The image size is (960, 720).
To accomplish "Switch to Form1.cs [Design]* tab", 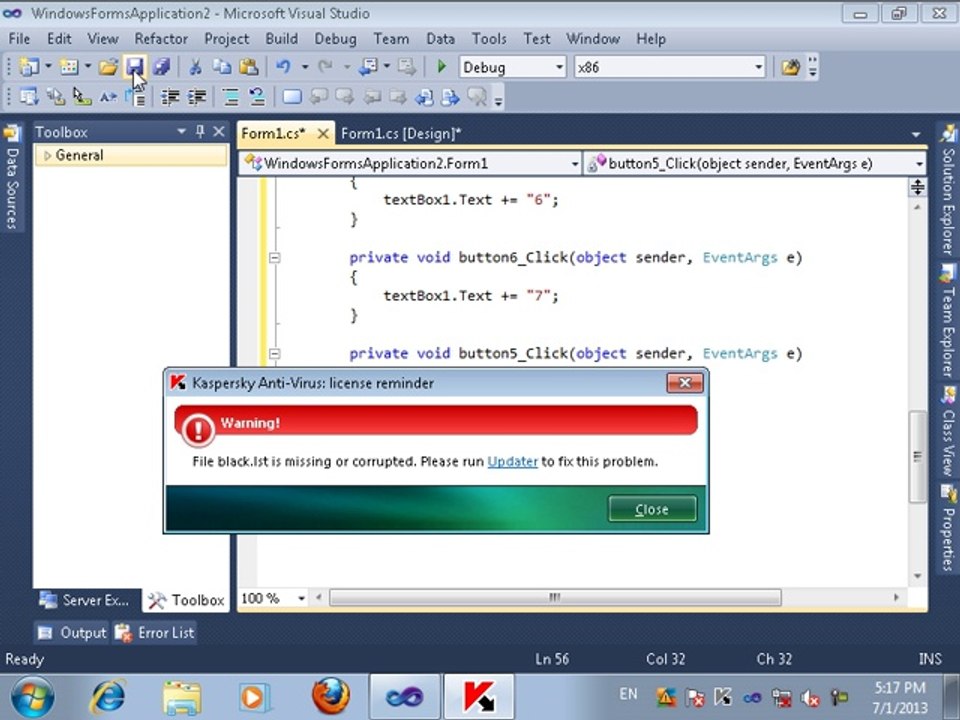I will click(x=401, y=133).
